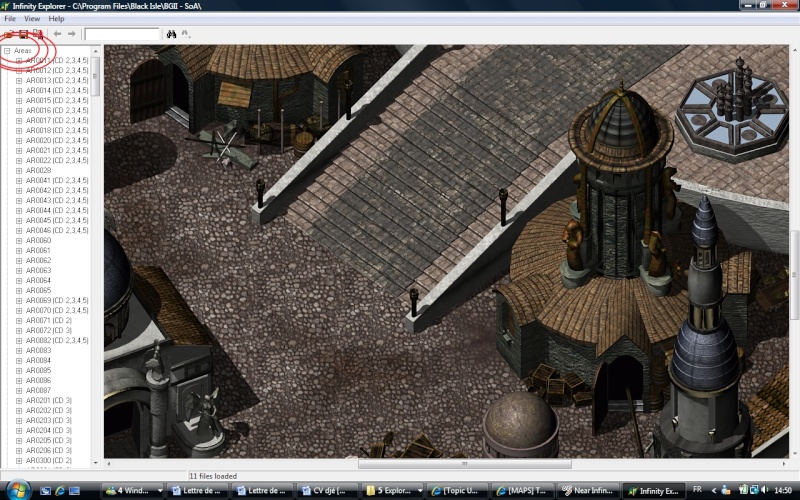Click the tree panel scroll-down arrow
The height and width of the screenshot is (500, 800).
tap(95, 463)
